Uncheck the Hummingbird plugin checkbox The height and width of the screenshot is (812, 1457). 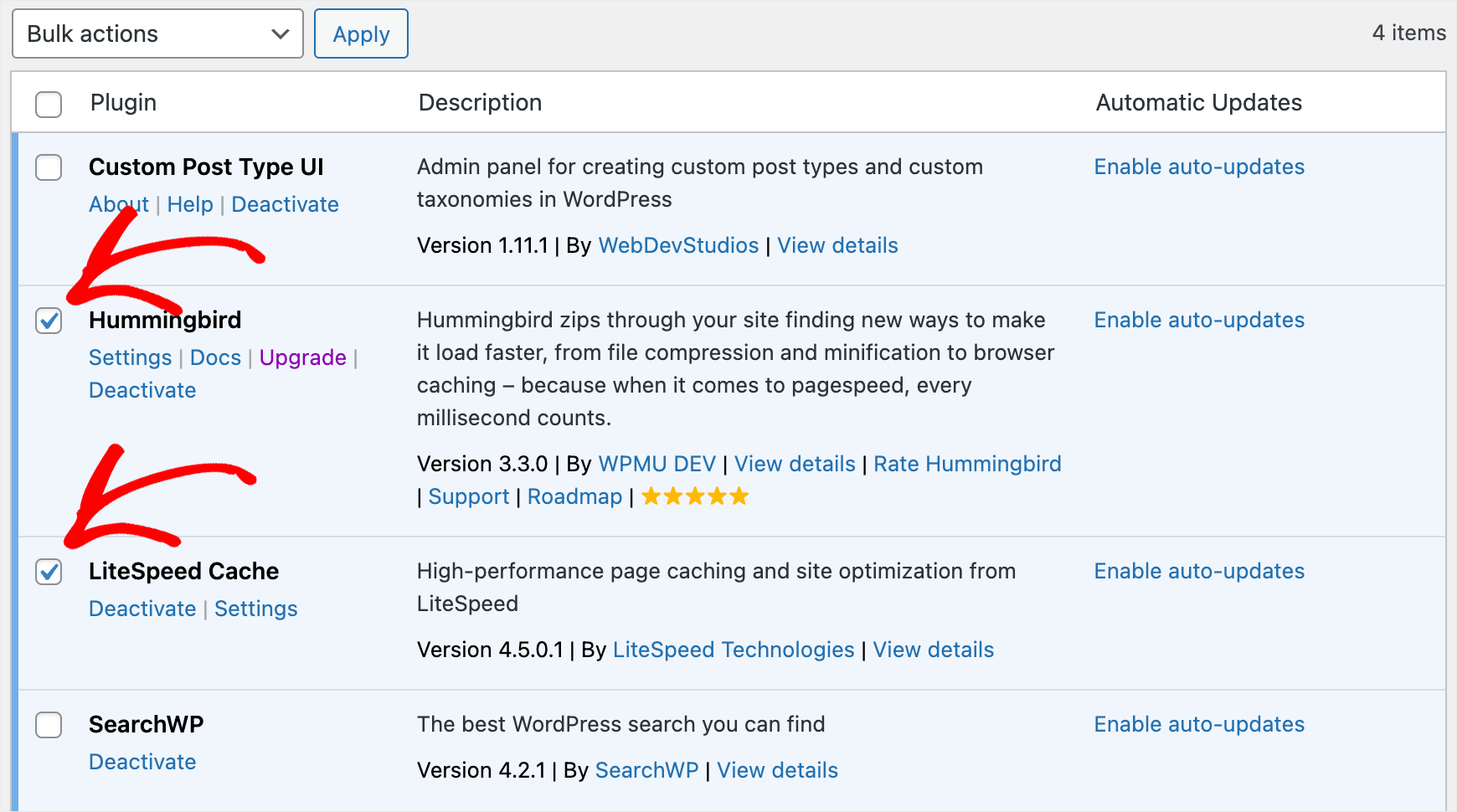(49, 320)
